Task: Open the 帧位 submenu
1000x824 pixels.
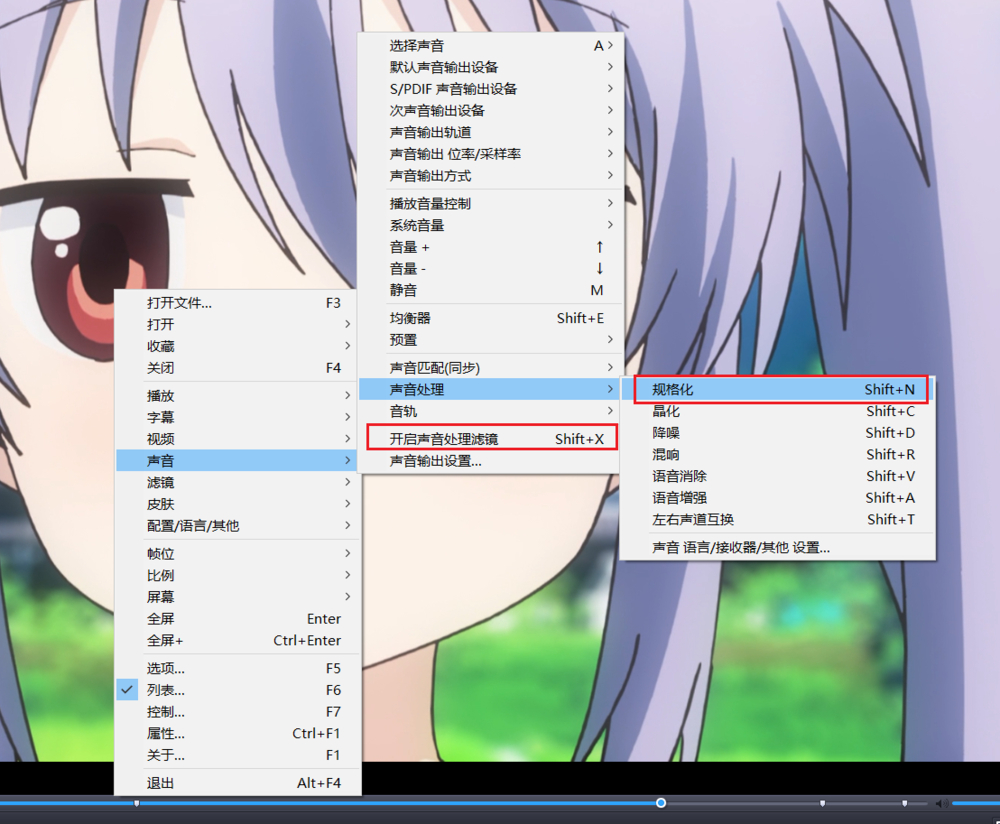Action: [x=238, y=554]
